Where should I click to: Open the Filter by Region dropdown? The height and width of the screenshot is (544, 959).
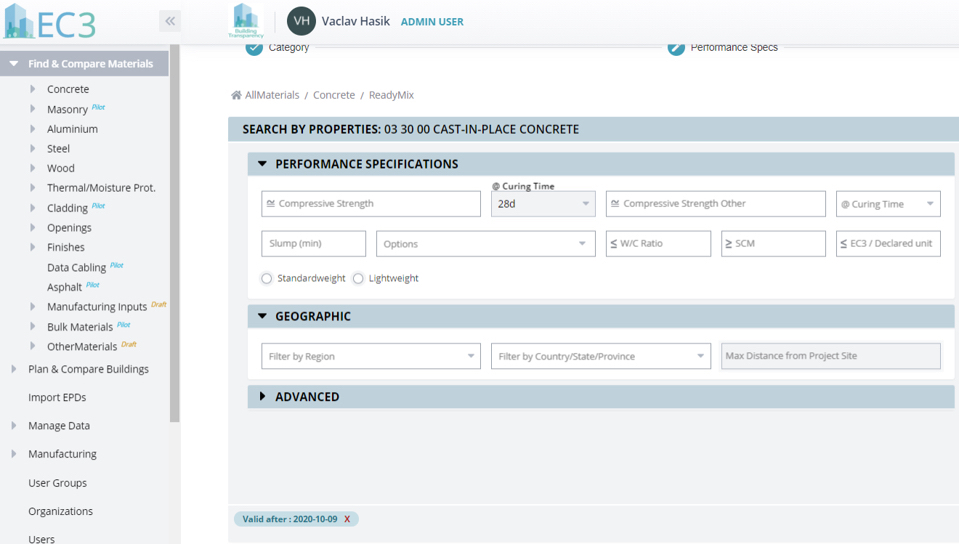point(370,356)
